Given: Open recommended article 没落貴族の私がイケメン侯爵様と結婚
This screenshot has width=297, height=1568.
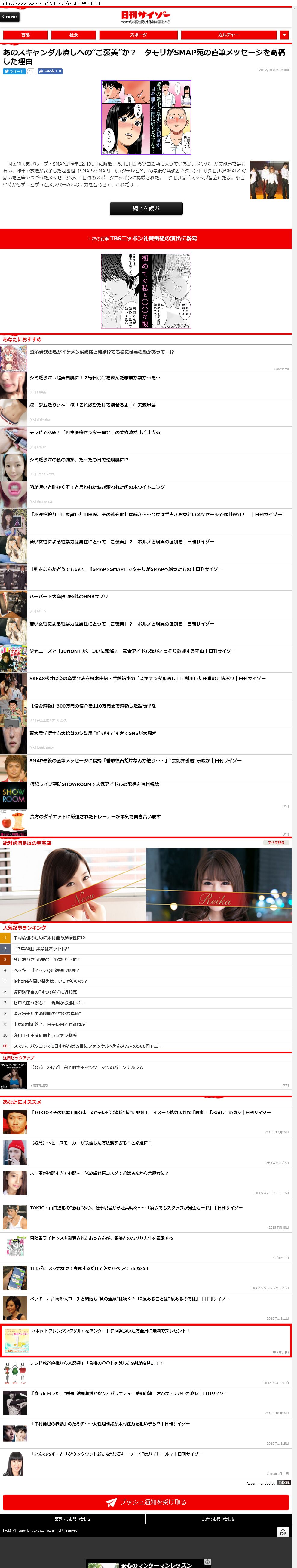Looking at the screenshot, I should (x=102, y=352).
